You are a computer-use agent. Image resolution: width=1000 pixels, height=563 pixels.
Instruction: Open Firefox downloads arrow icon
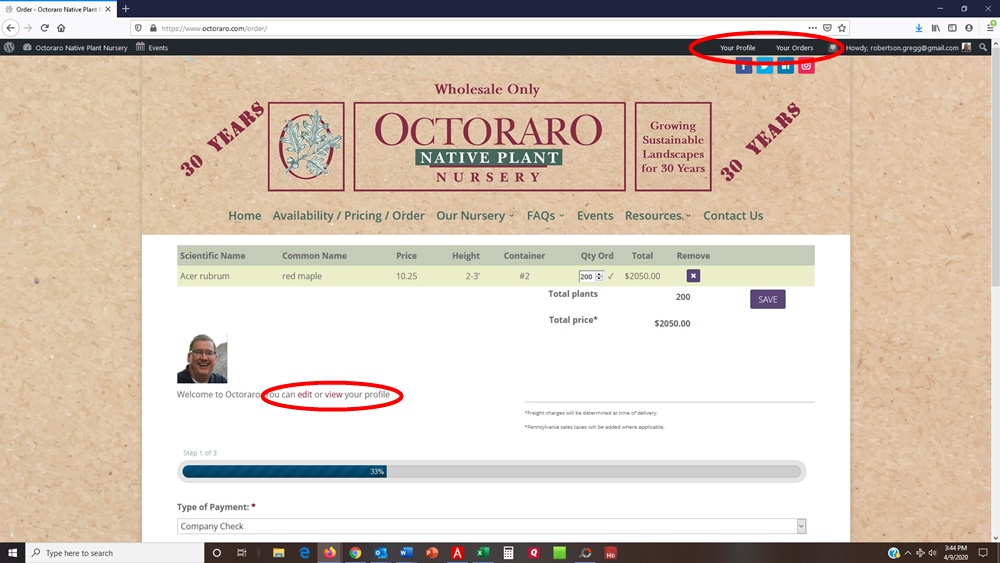click(918, 28)
